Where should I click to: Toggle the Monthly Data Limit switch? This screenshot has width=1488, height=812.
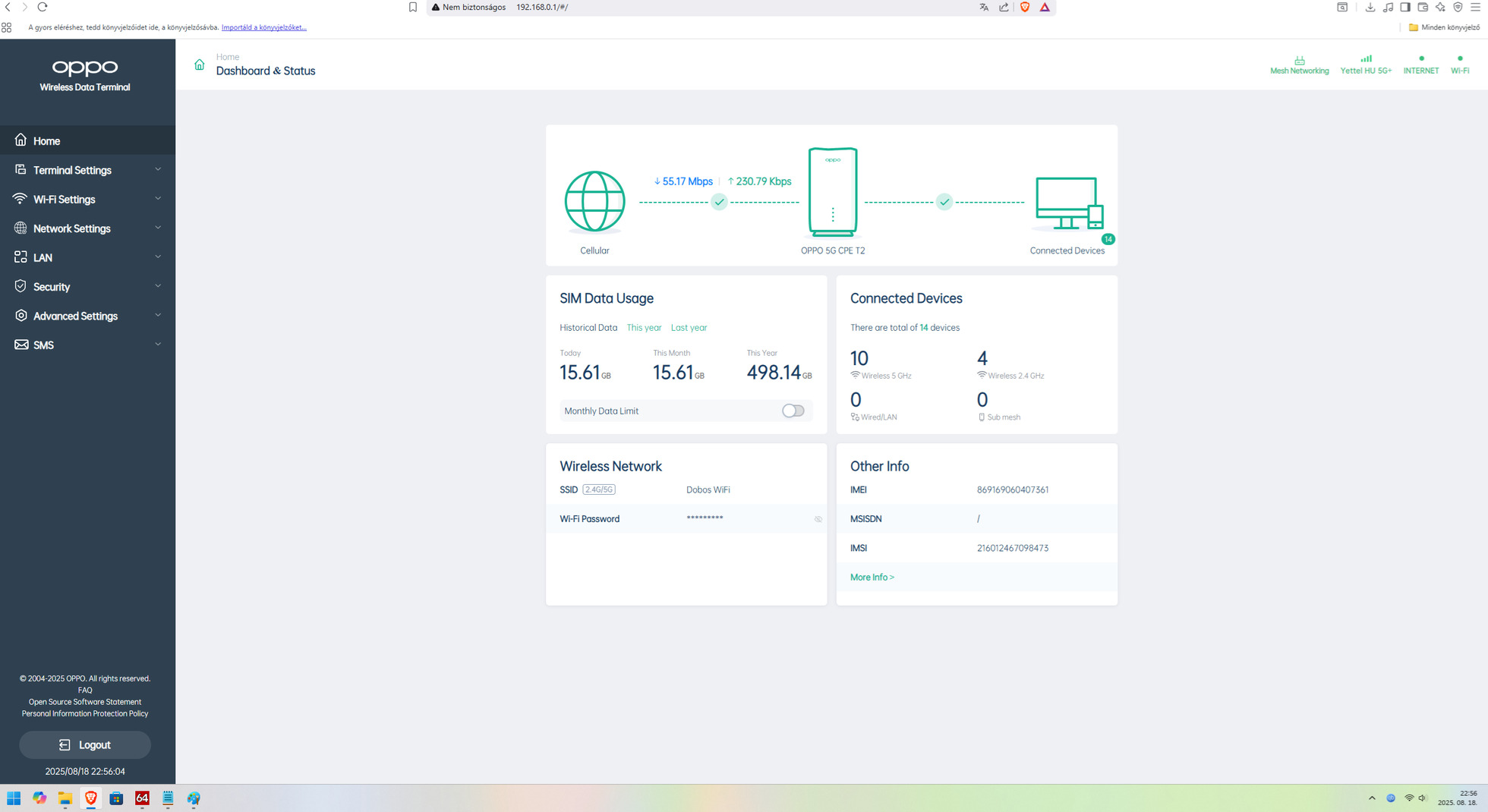click(x=793, y=411)
